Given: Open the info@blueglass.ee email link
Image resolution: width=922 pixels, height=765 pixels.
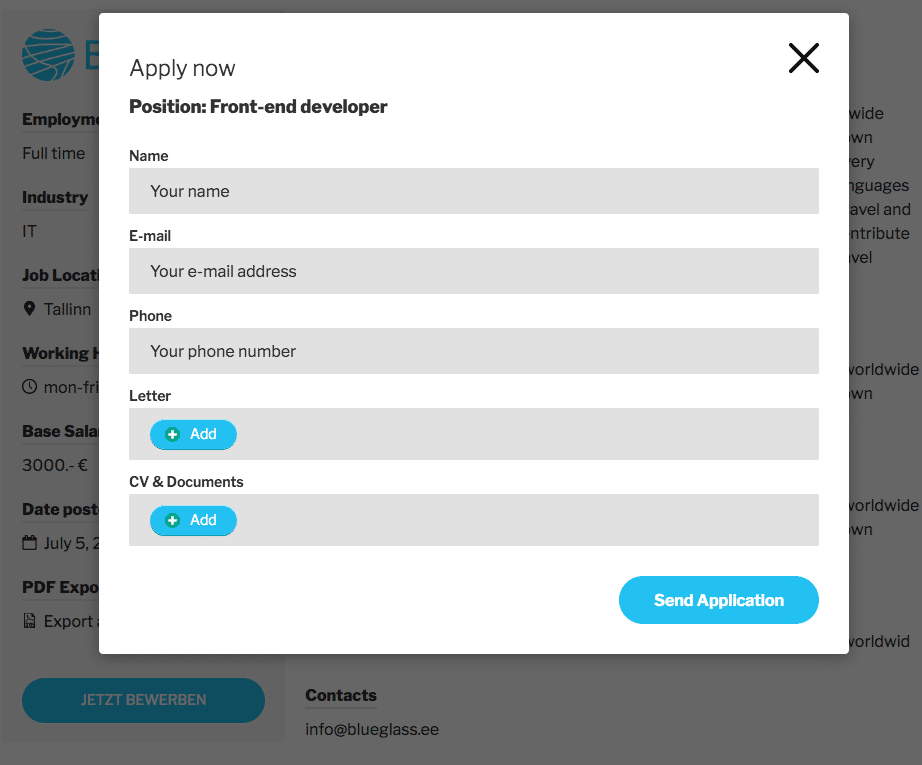Looking at the screenshot, I should point(372,730).
